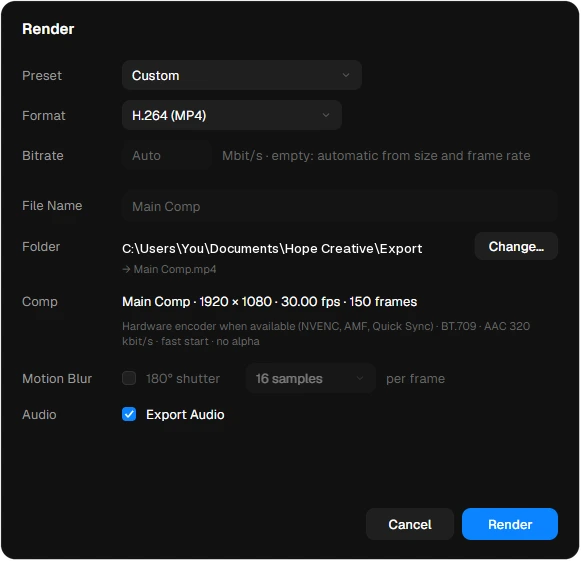581x561 pixels.
Task: Click the folder path C:\Users\You\Documents\Hope Creative\Export
Action: click(272, 249)
